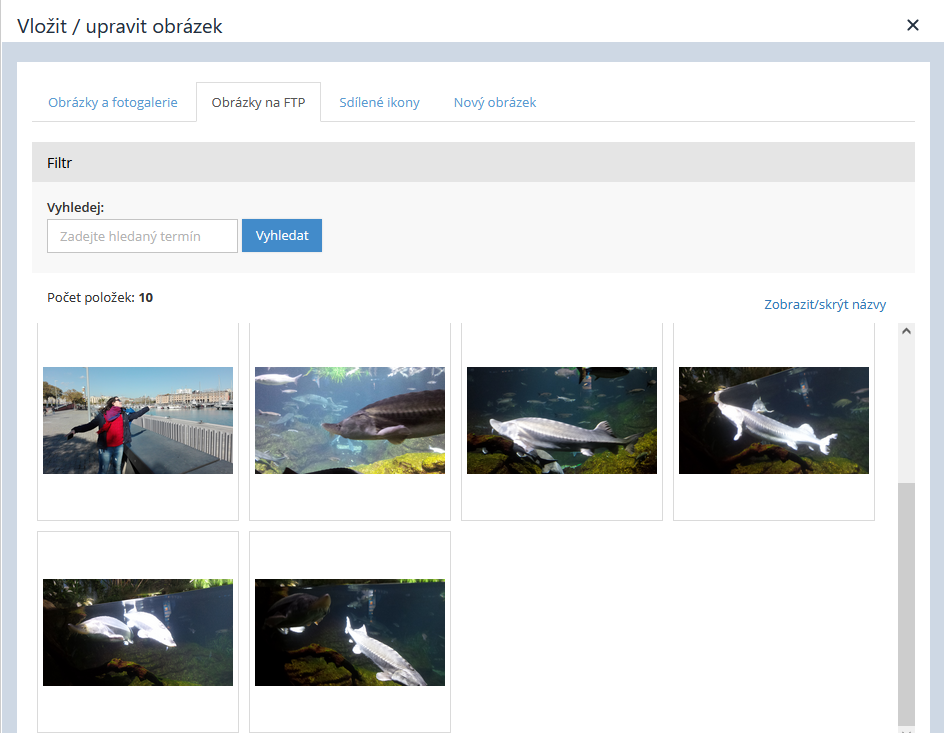The height and width of the screenshot is (733, 944).
Task: Select the last thumbnail in bottom row
Action: point(350,632)
